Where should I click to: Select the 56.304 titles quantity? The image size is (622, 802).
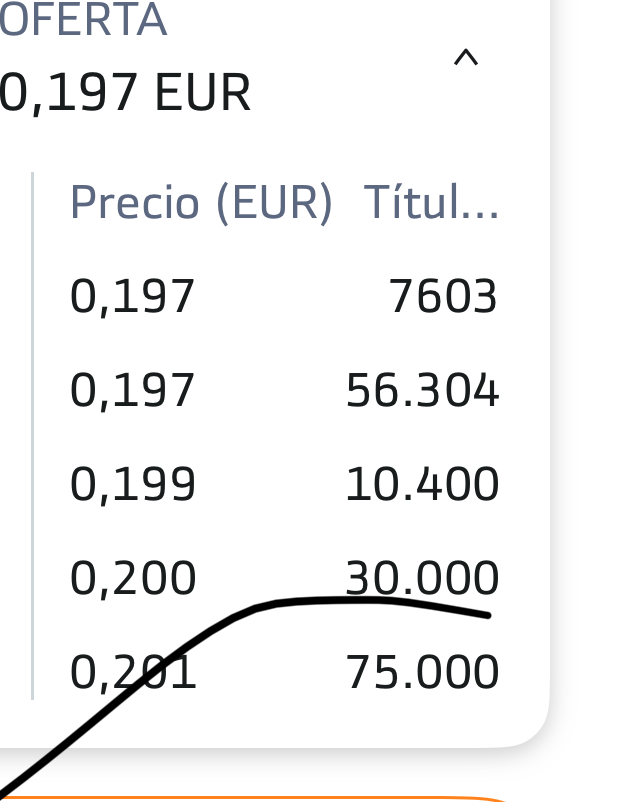click(423, 390)
